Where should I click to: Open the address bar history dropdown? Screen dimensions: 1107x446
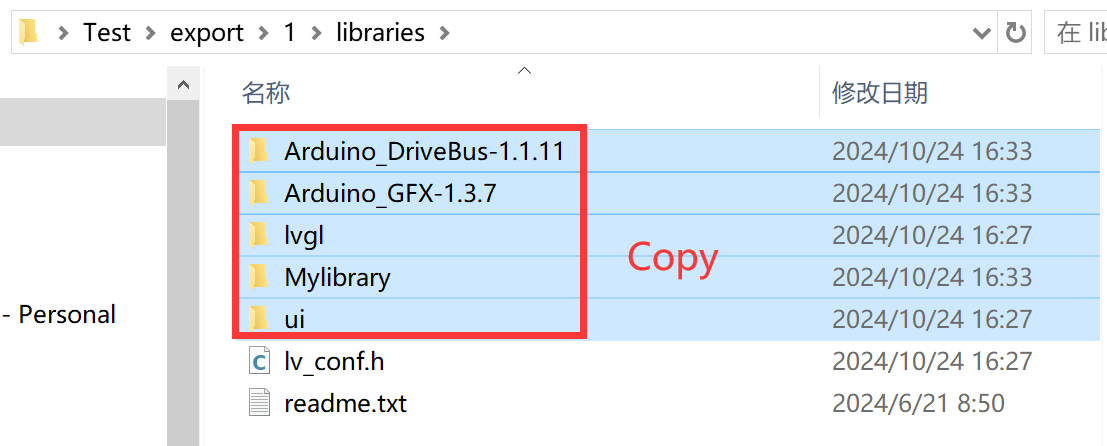click(x=981, y=32)
